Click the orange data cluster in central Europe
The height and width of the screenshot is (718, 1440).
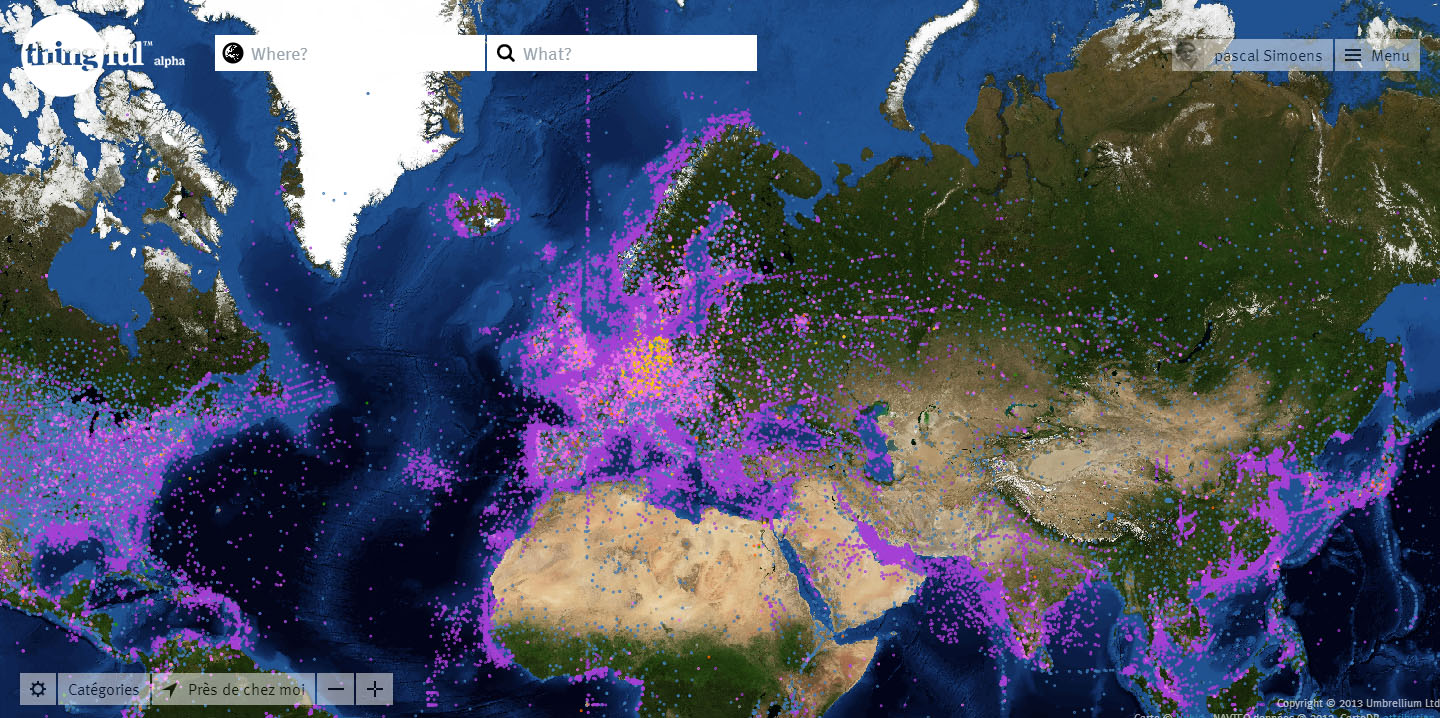tap(648, 365)
